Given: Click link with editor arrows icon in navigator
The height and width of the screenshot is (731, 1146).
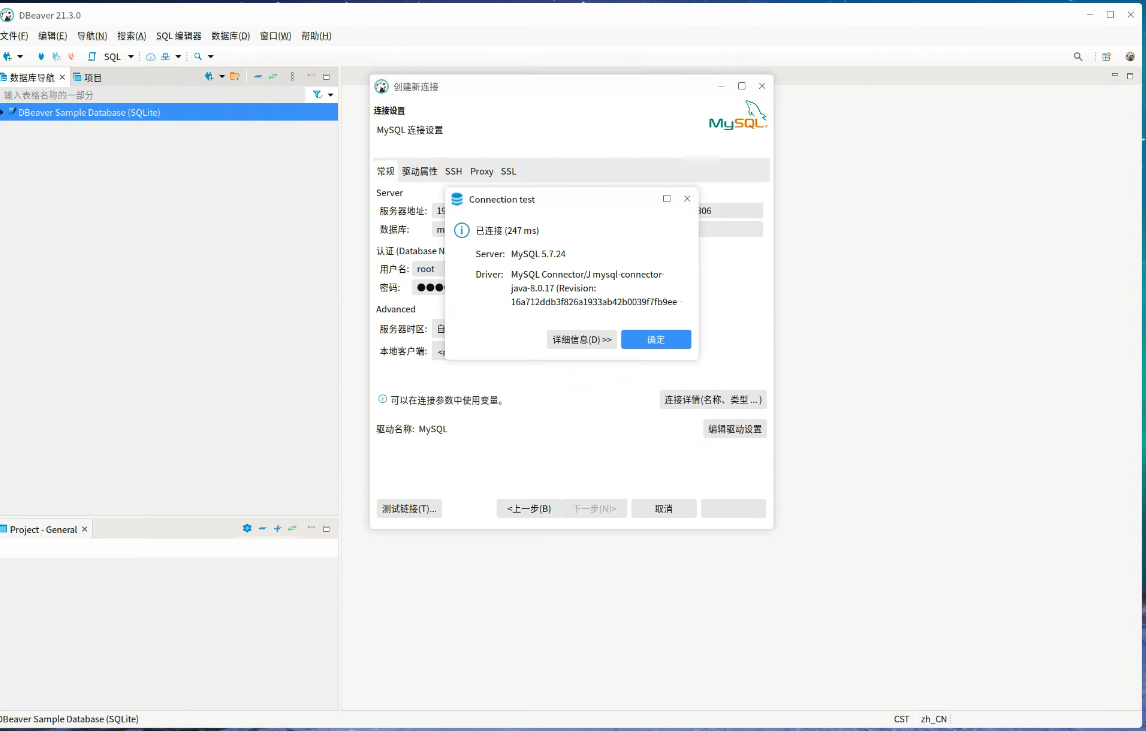Looking at the screenshot, I should pos(273,76).
